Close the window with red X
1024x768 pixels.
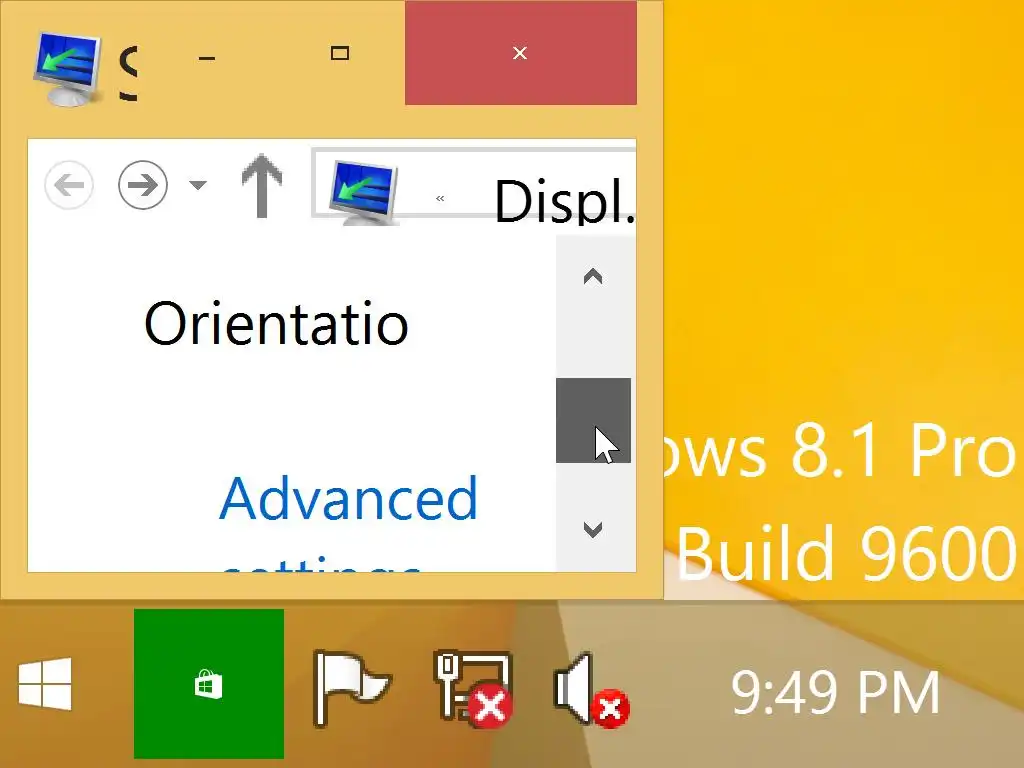(520, 53)
